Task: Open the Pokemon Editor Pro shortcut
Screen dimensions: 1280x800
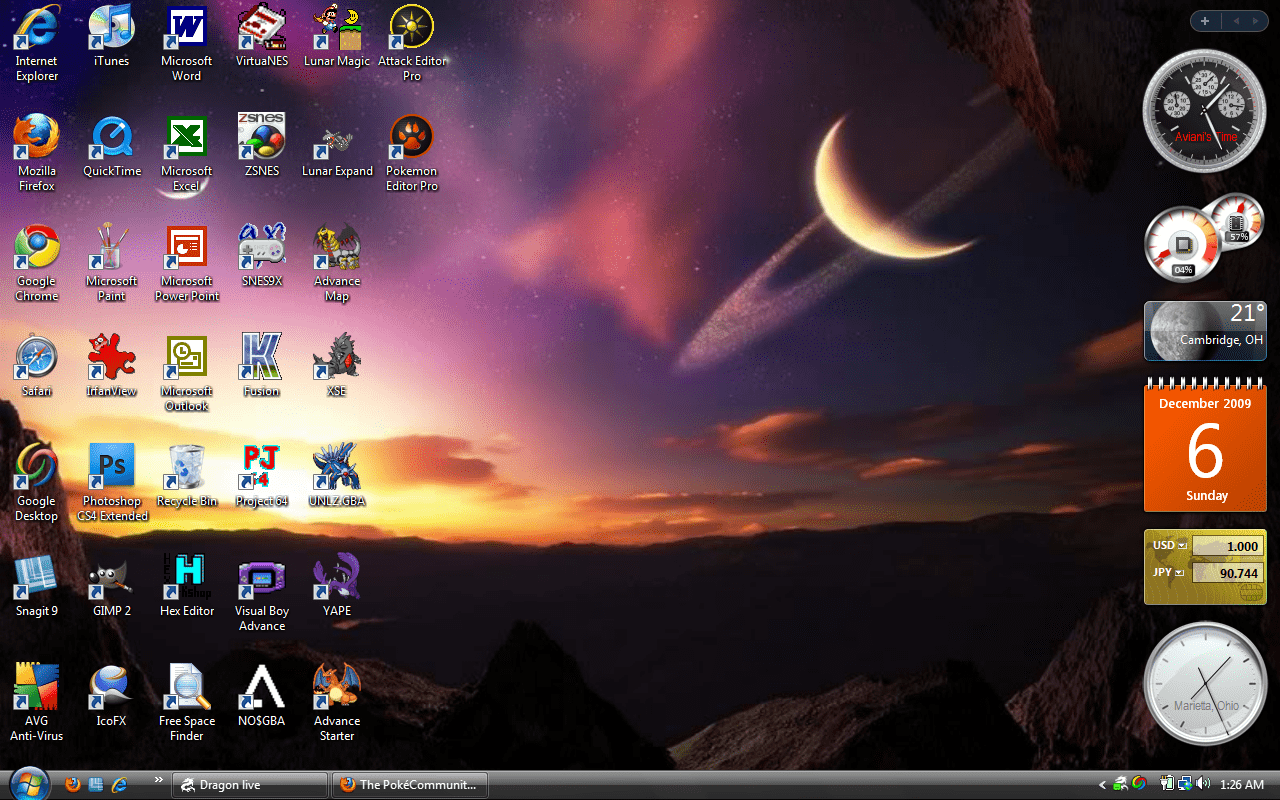Action: pos(412,153)
